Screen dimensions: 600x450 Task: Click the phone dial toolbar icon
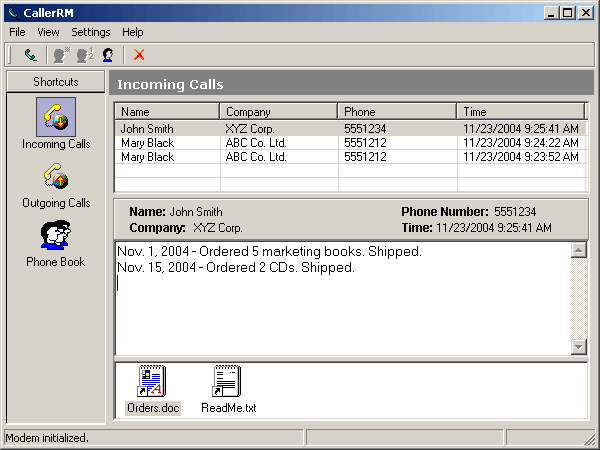click(x=31, y=55)
